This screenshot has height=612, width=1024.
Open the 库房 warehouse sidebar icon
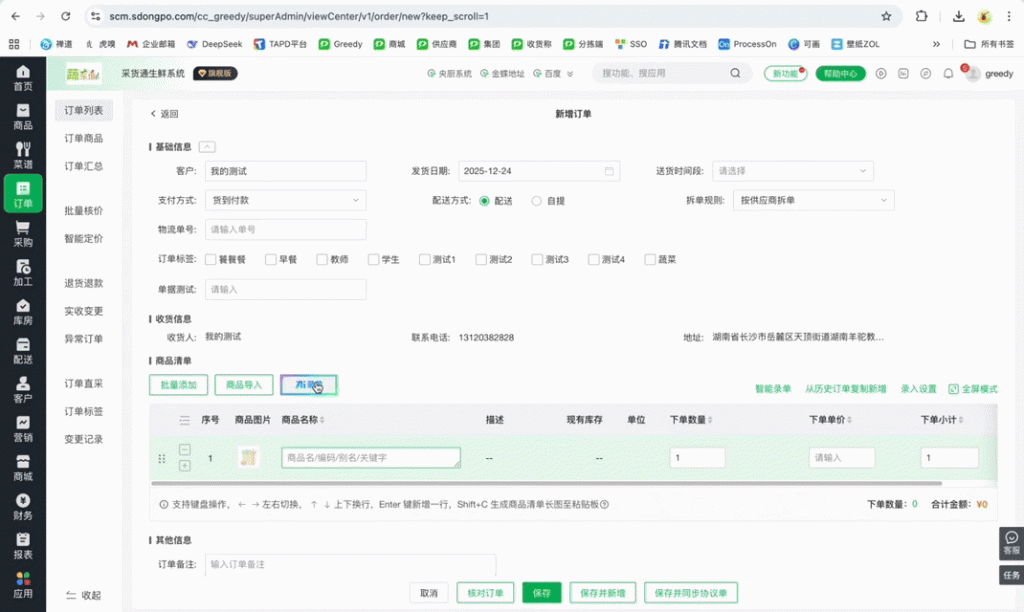[22, 312]
